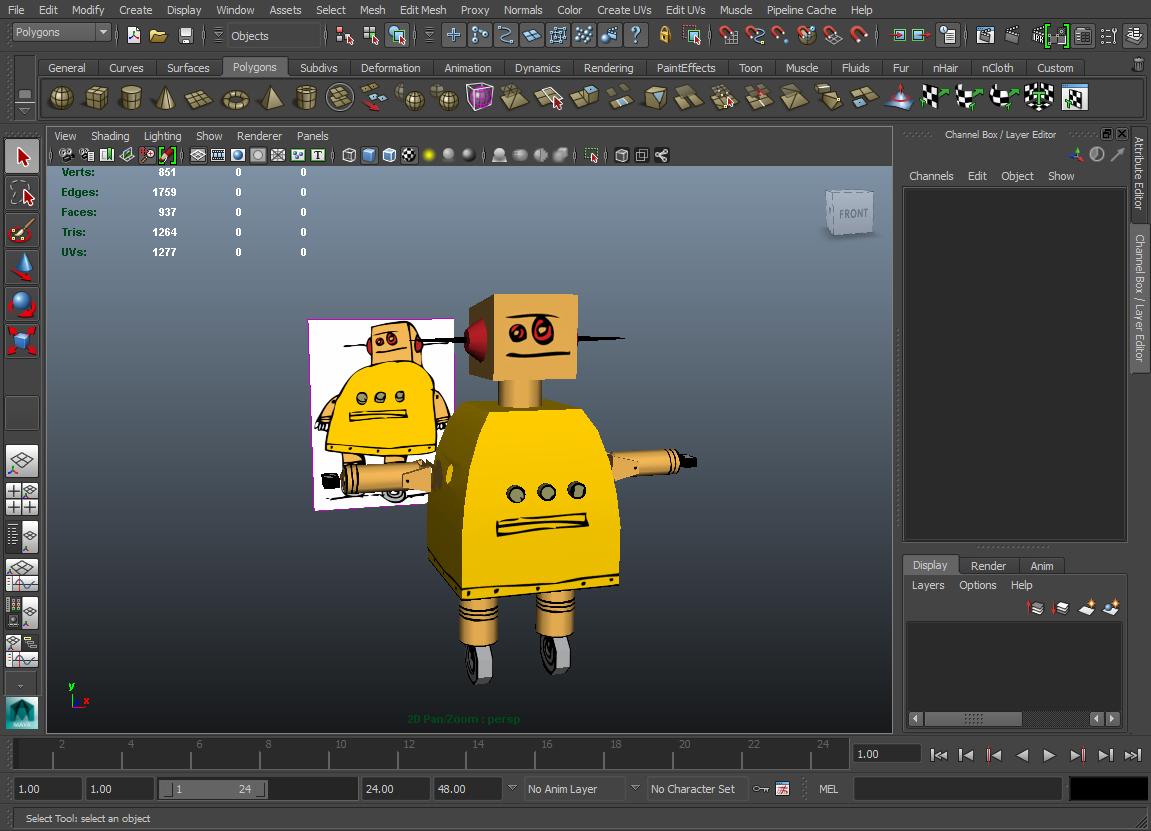Switch to the Rendering shelf tab
The image size is (1151, 831).
(608, 68)
